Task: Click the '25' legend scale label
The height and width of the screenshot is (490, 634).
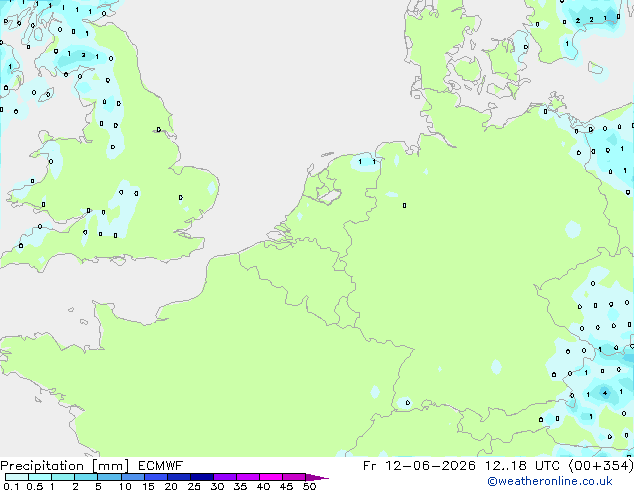Action: (x=194, y=486)
